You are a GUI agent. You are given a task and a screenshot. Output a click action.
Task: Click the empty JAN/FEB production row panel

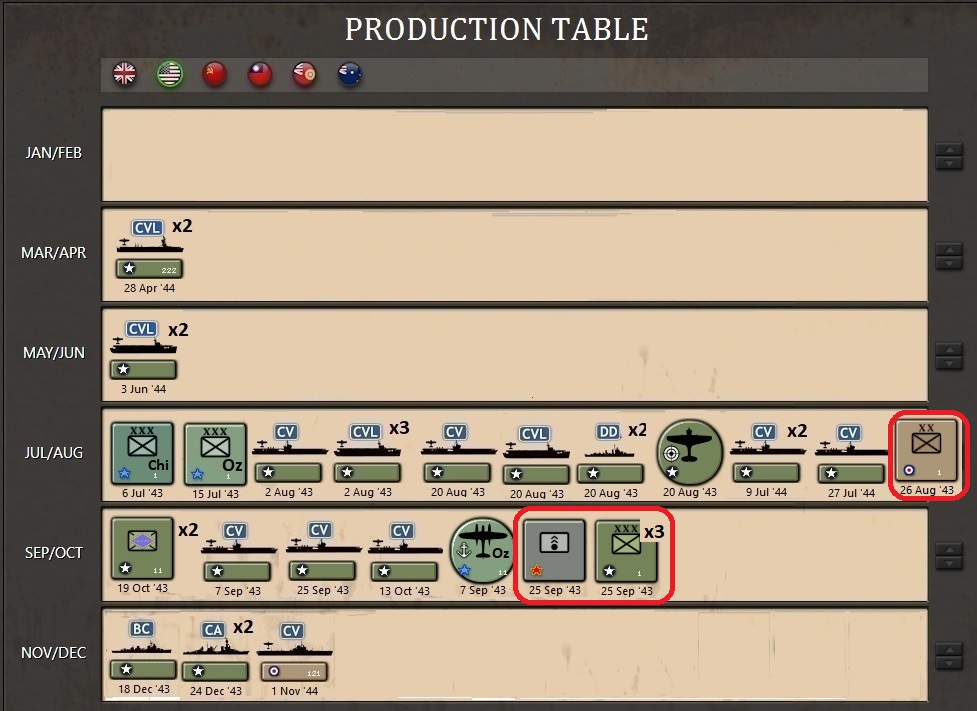pos(515,155)
